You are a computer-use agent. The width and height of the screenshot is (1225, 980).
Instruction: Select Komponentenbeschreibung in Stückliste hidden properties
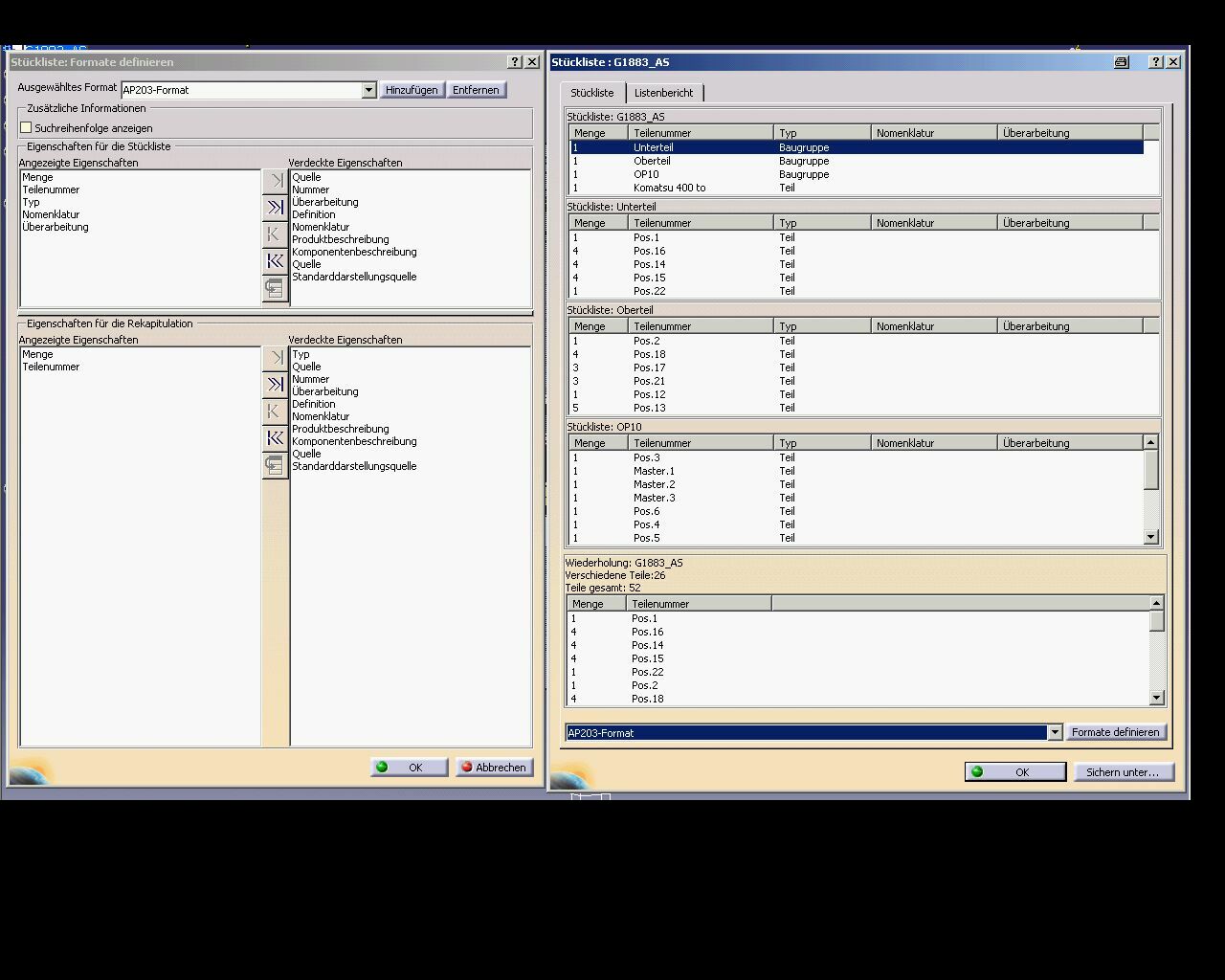click(x=354, y=252)
